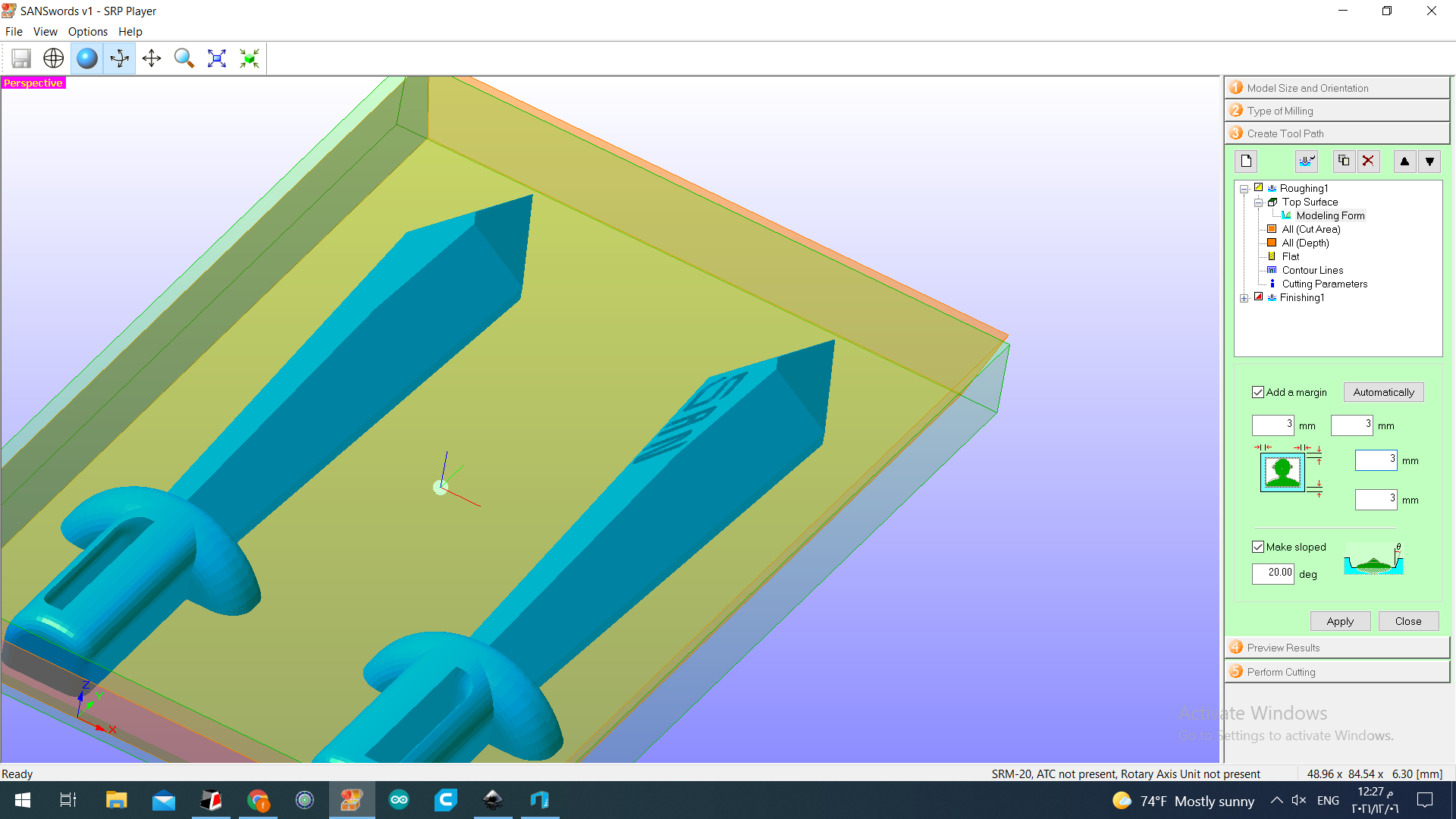Select the wireframe globe view icon
The width and height of the screenshot is (1456, 819).
click(54, 58)
